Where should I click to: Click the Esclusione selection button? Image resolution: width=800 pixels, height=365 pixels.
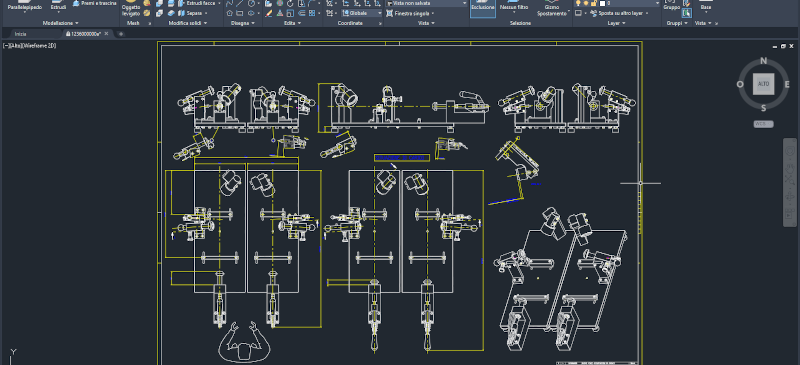(x=483, y=9)
